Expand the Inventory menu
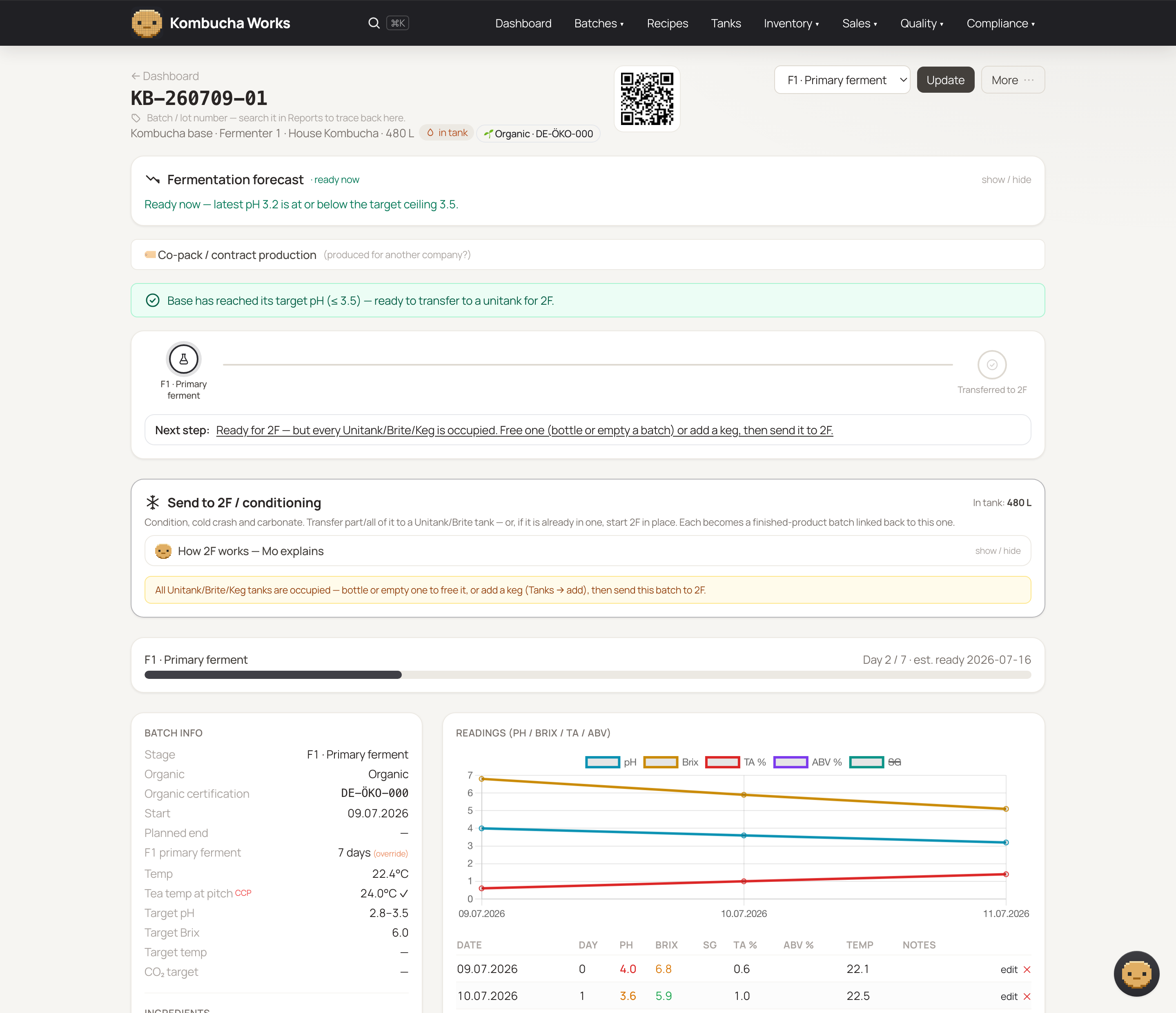This screenshot has width=1176, height=1013. 791,23
